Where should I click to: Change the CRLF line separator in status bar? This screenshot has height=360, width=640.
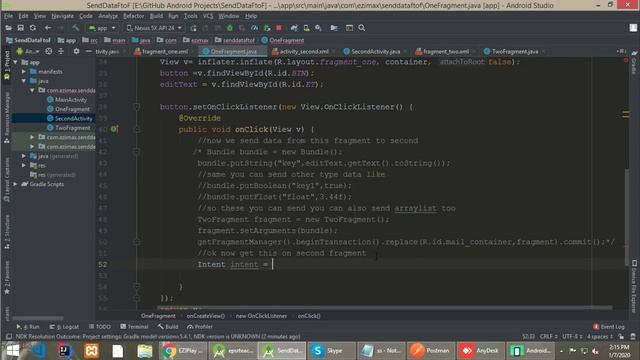(549, 337)
